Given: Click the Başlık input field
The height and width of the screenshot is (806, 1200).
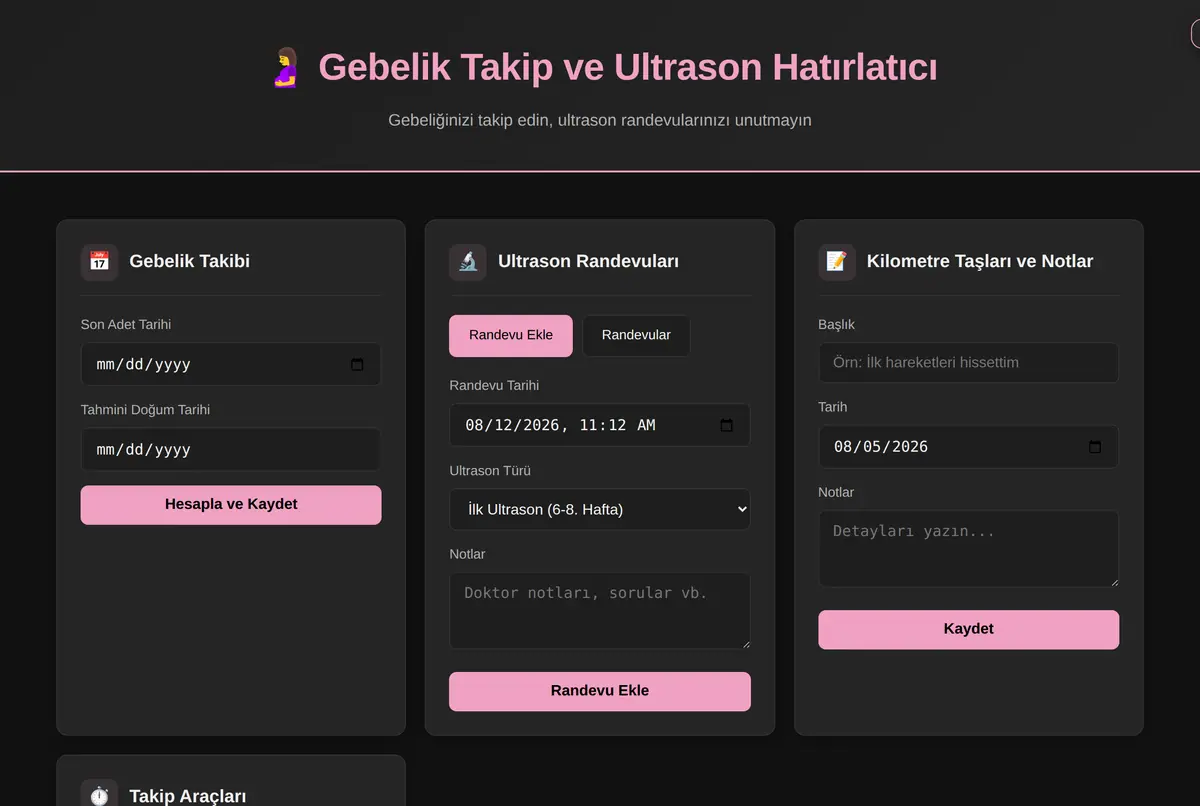Looking at the screenshot, I should [x=969, y=363].
